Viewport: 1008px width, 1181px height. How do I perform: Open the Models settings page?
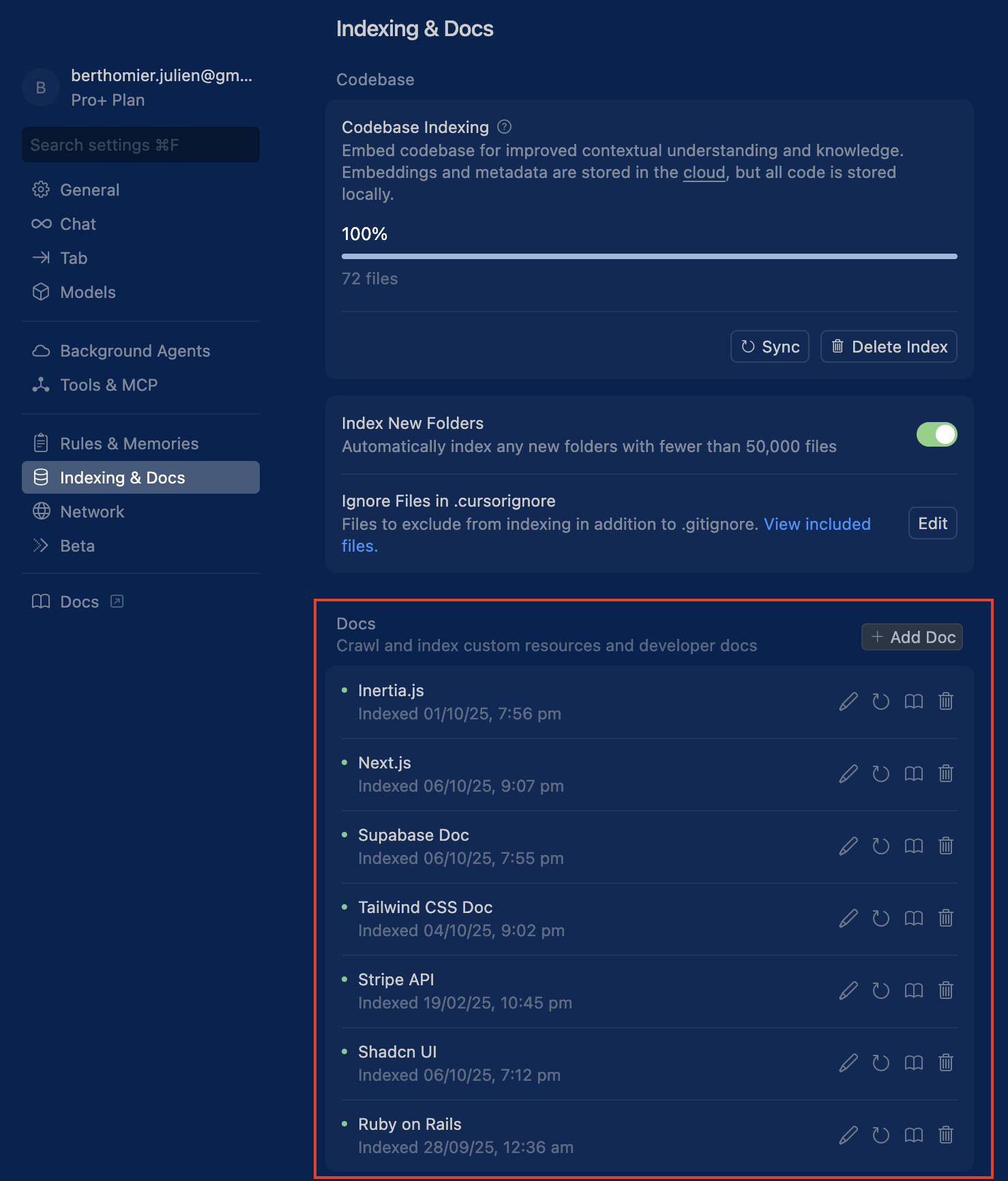click(87, 293)
